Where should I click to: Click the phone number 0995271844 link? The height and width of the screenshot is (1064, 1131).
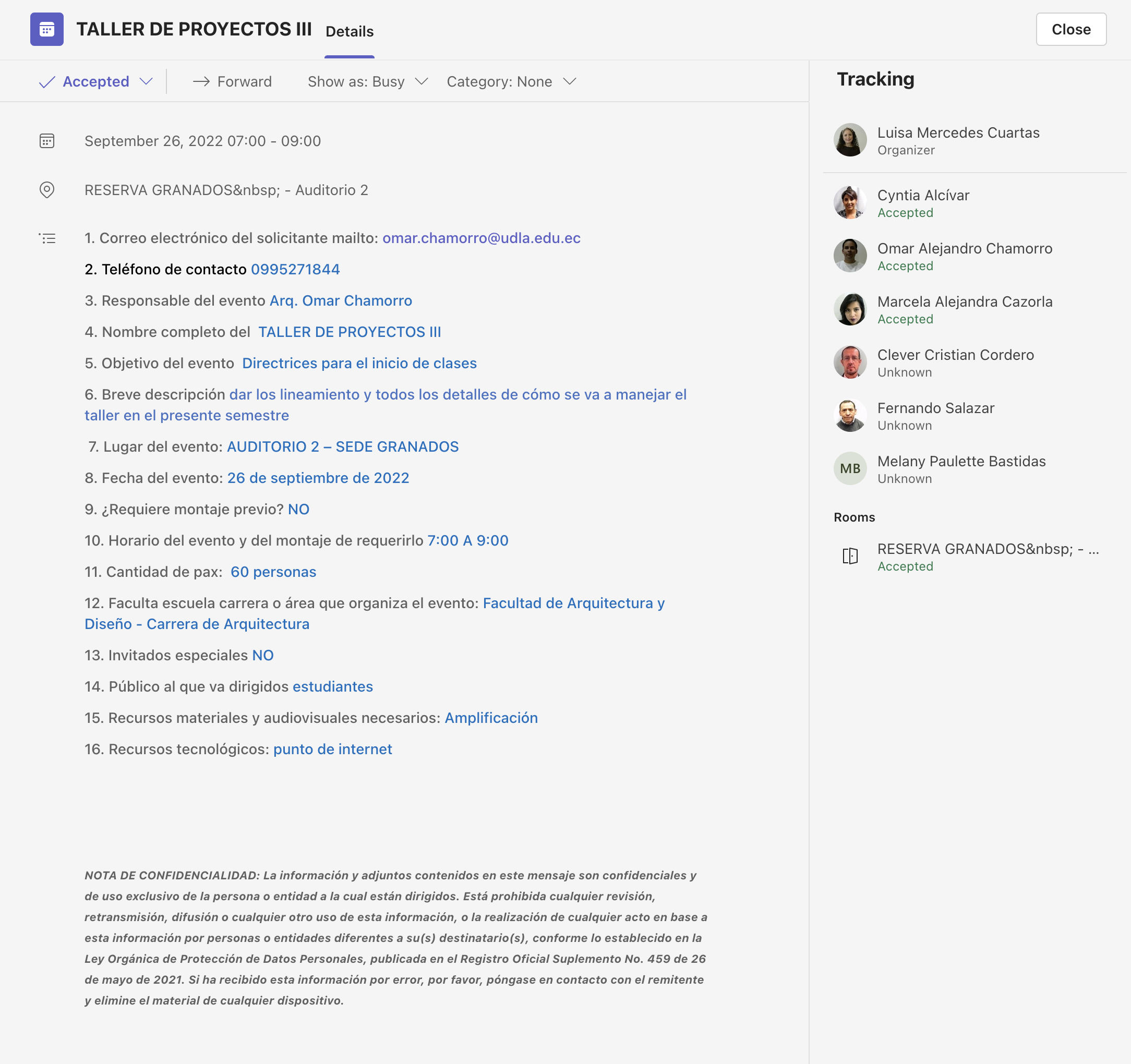pyautogui.click(x=295, y=269)
